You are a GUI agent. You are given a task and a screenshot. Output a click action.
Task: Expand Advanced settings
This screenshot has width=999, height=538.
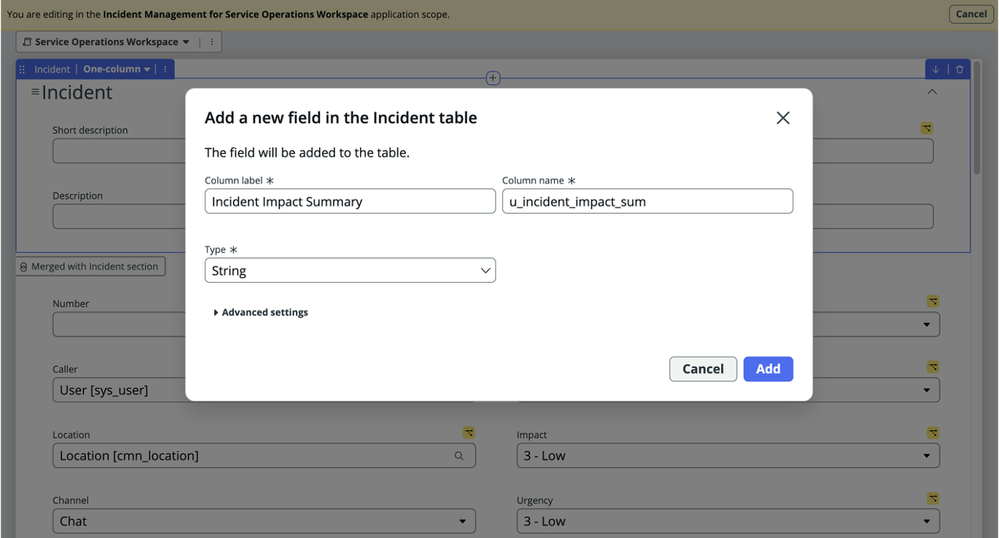[x=261, y=312]
